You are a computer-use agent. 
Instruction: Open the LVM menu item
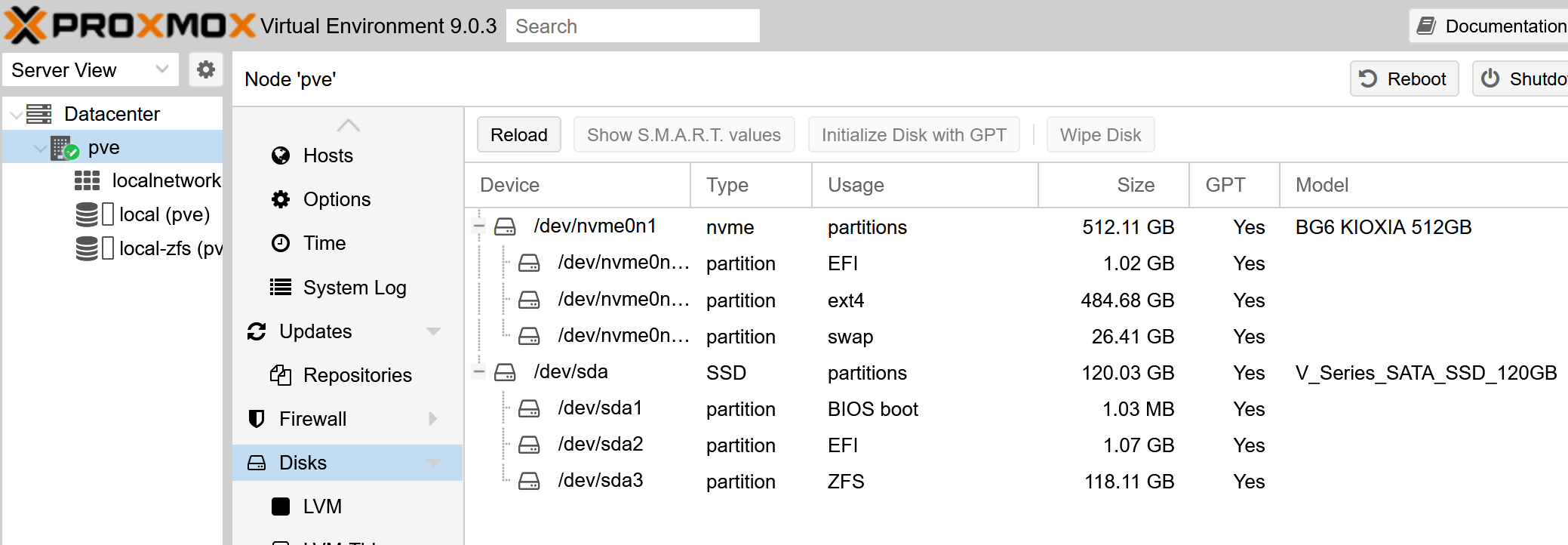(347, 507)
